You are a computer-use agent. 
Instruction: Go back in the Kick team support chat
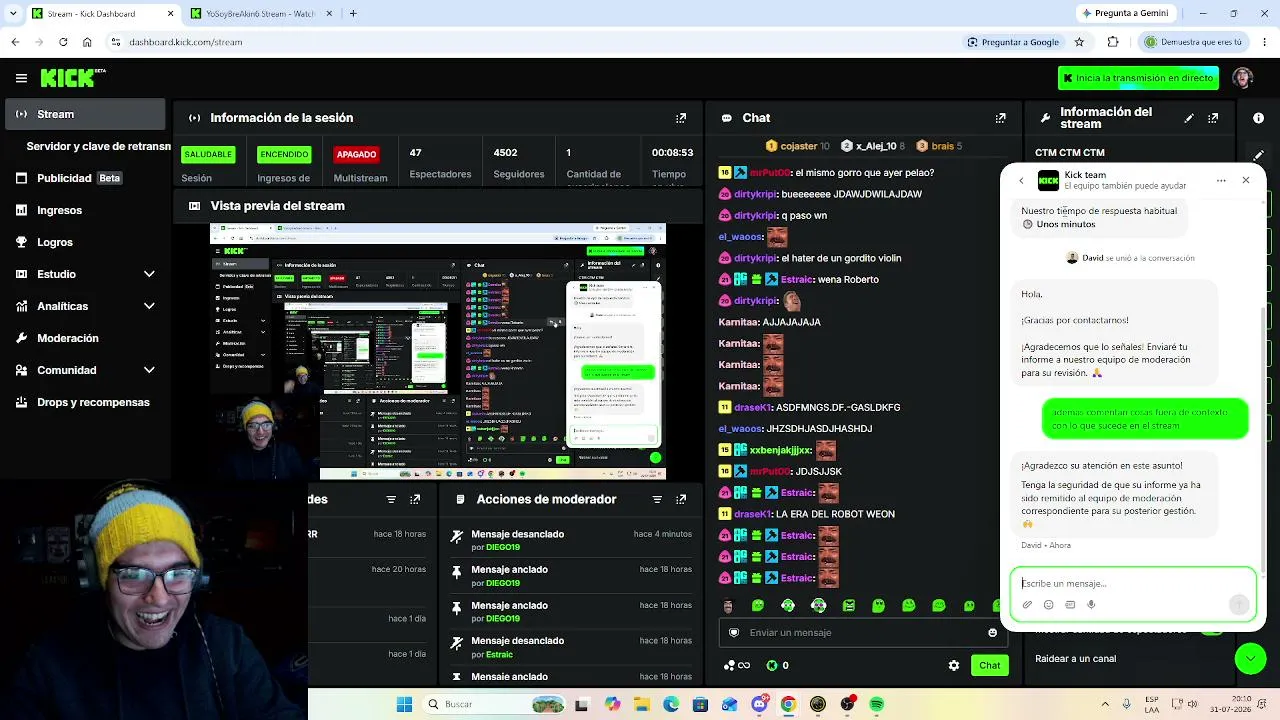(x=1021, y=181)
